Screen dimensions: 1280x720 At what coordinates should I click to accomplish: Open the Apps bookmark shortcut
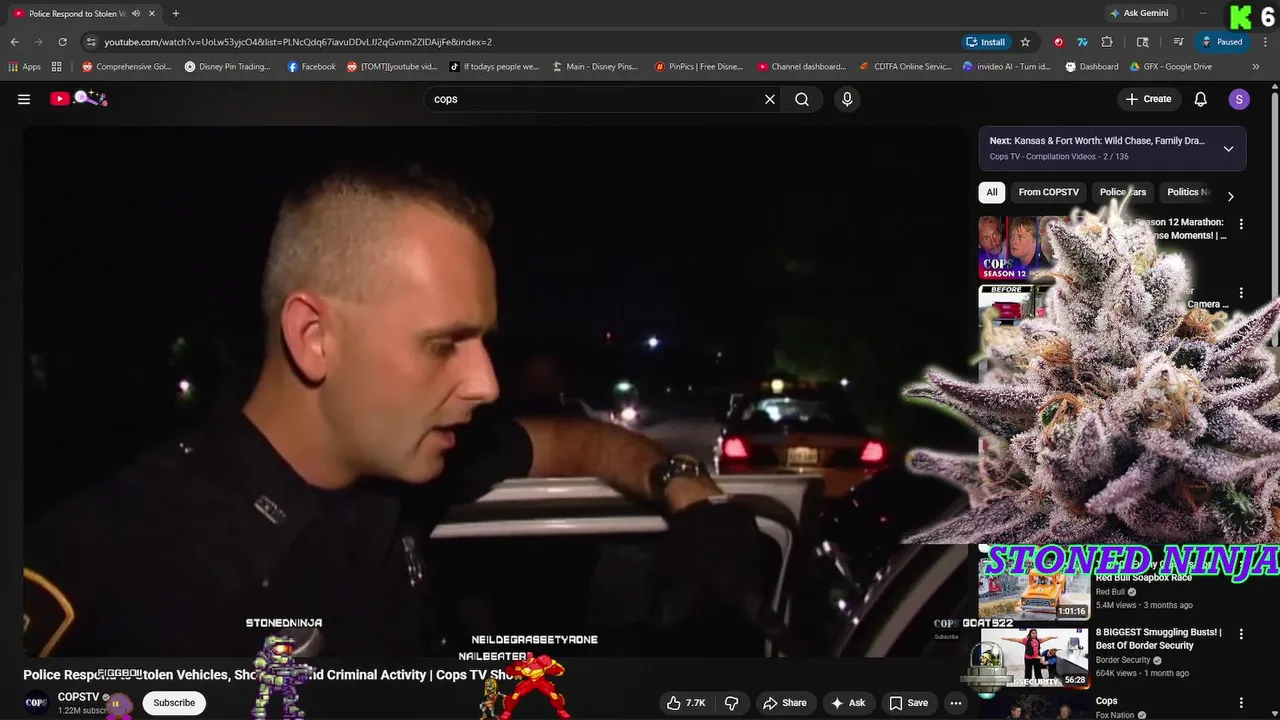25,67
